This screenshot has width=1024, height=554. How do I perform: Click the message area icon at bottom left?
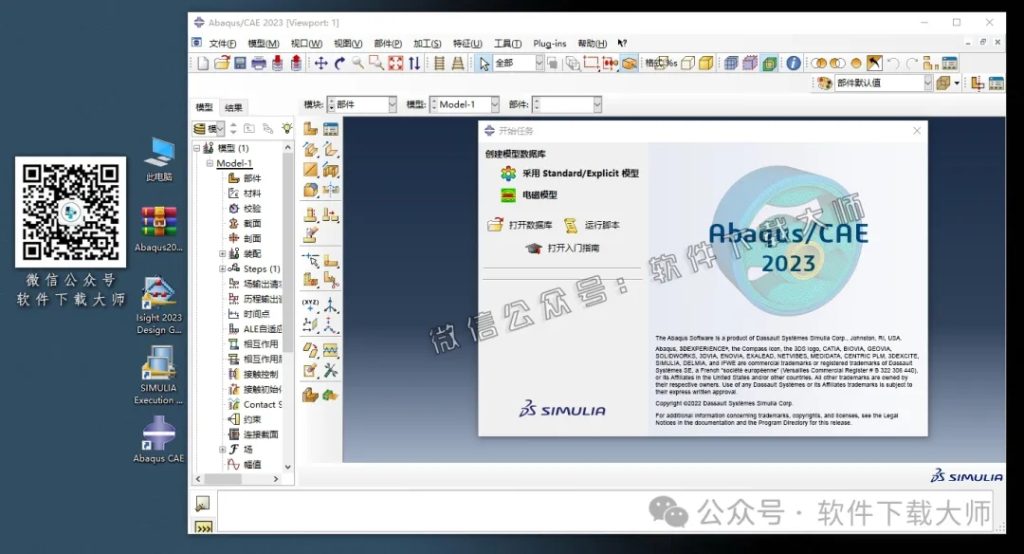point(203,503)
